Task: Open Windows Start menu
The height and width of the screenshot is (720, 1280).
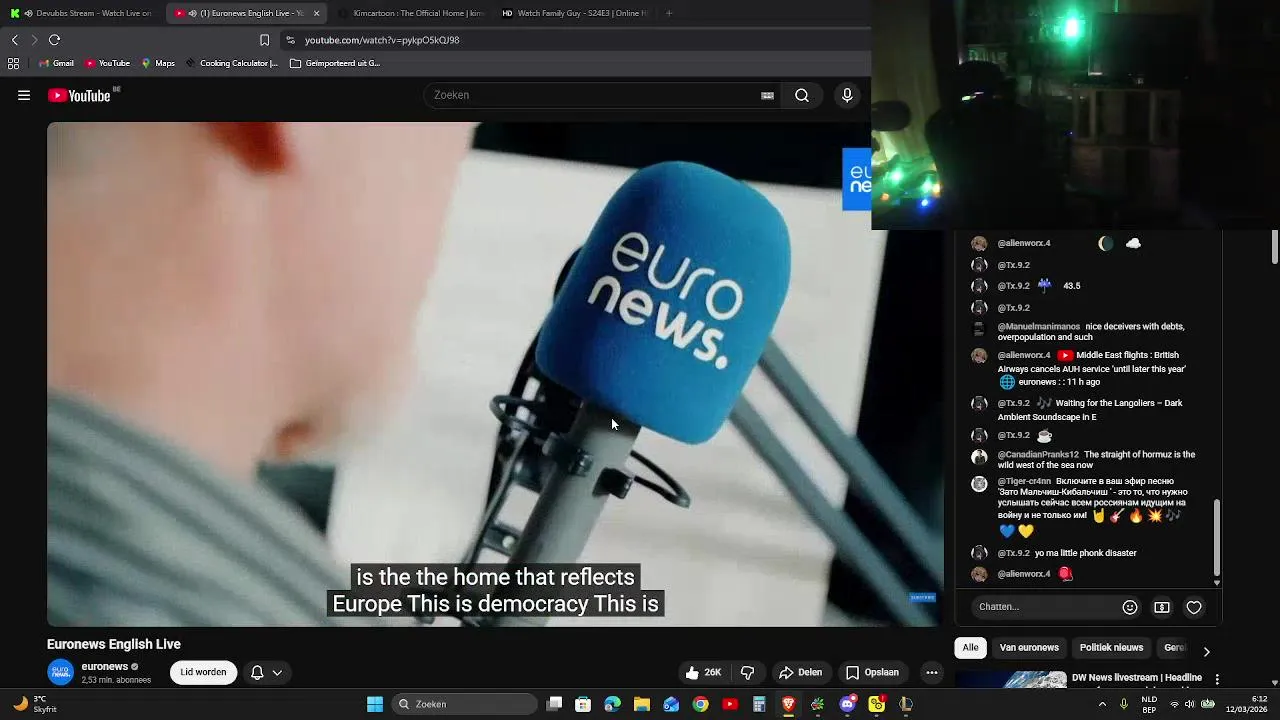Action: tap(375, 704)
